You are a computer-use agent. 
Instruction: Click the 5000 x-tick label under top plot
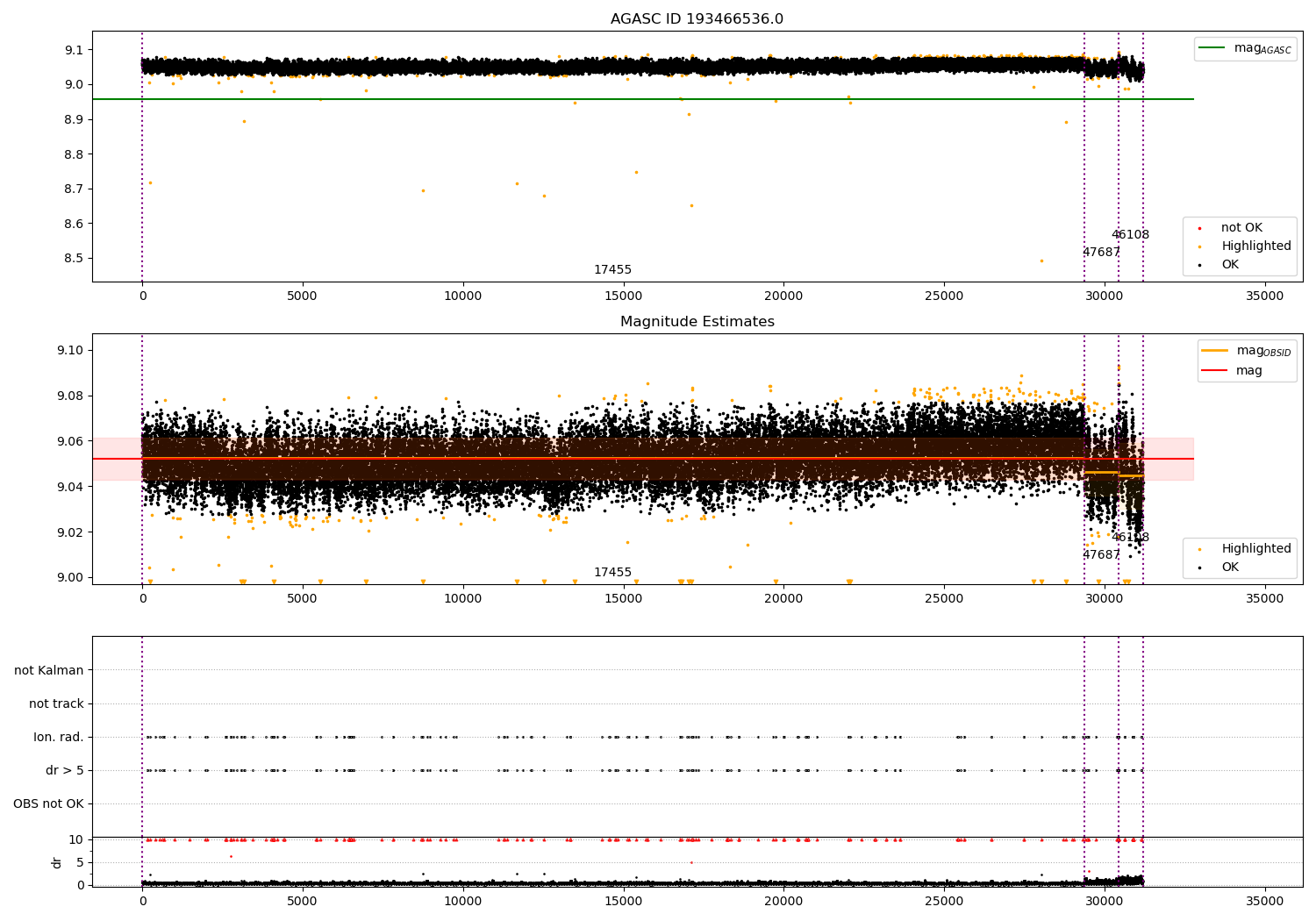(302, 296)
